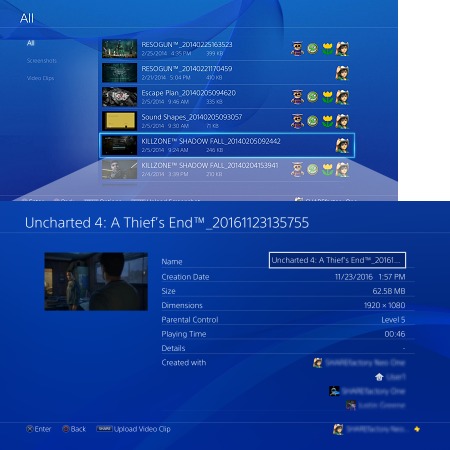This screenshot has height=450, width=450.
Task: Switch to the Video Clips category
Action: pos(40,78)
